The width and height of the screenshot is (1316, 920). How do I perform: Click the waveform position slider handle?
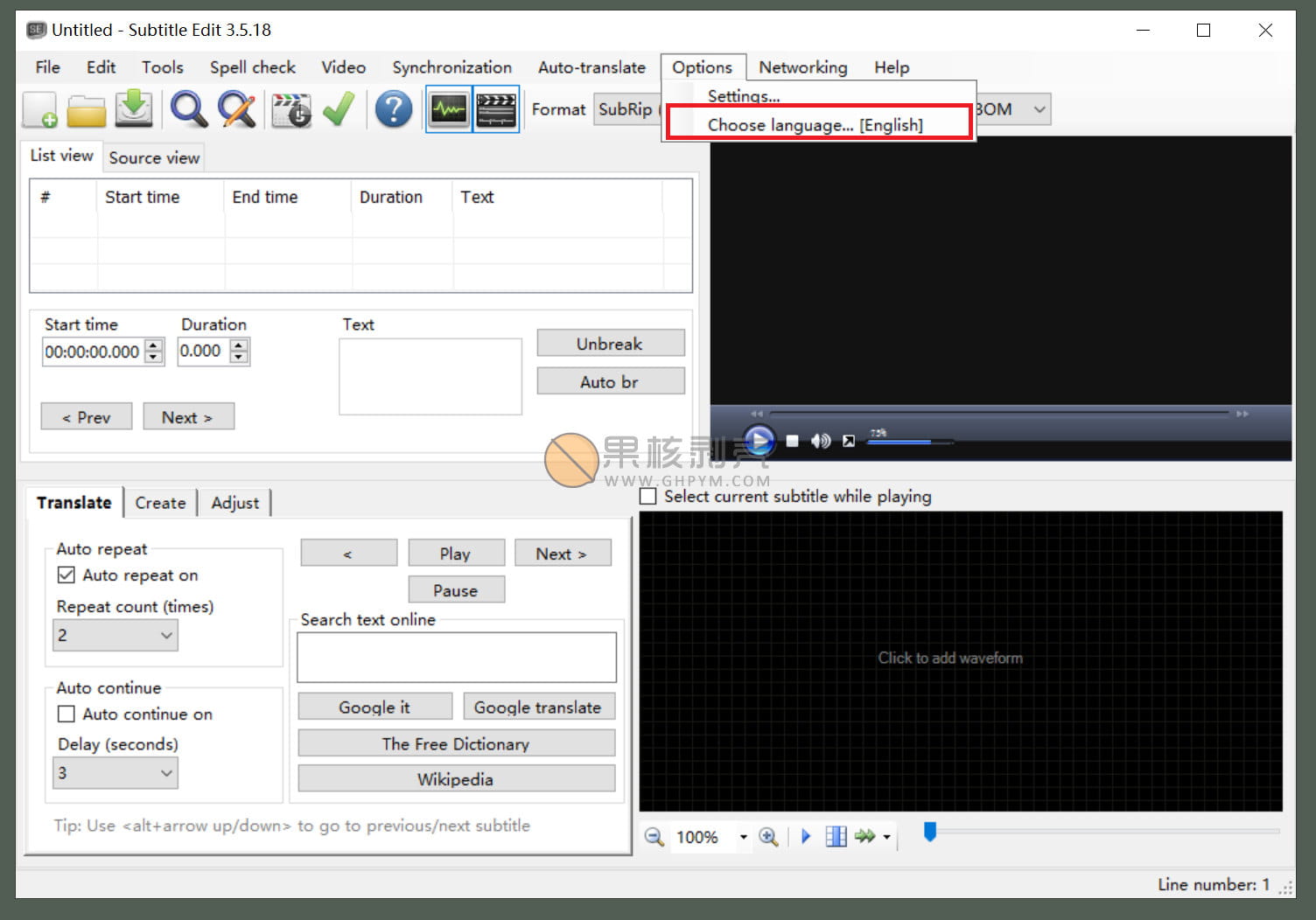tap(930, 833)
